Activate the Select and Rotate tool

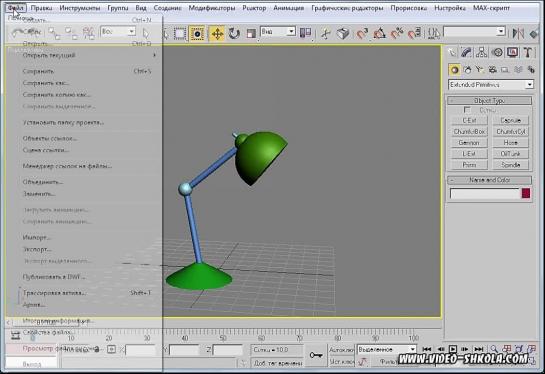tap(234, 34)
